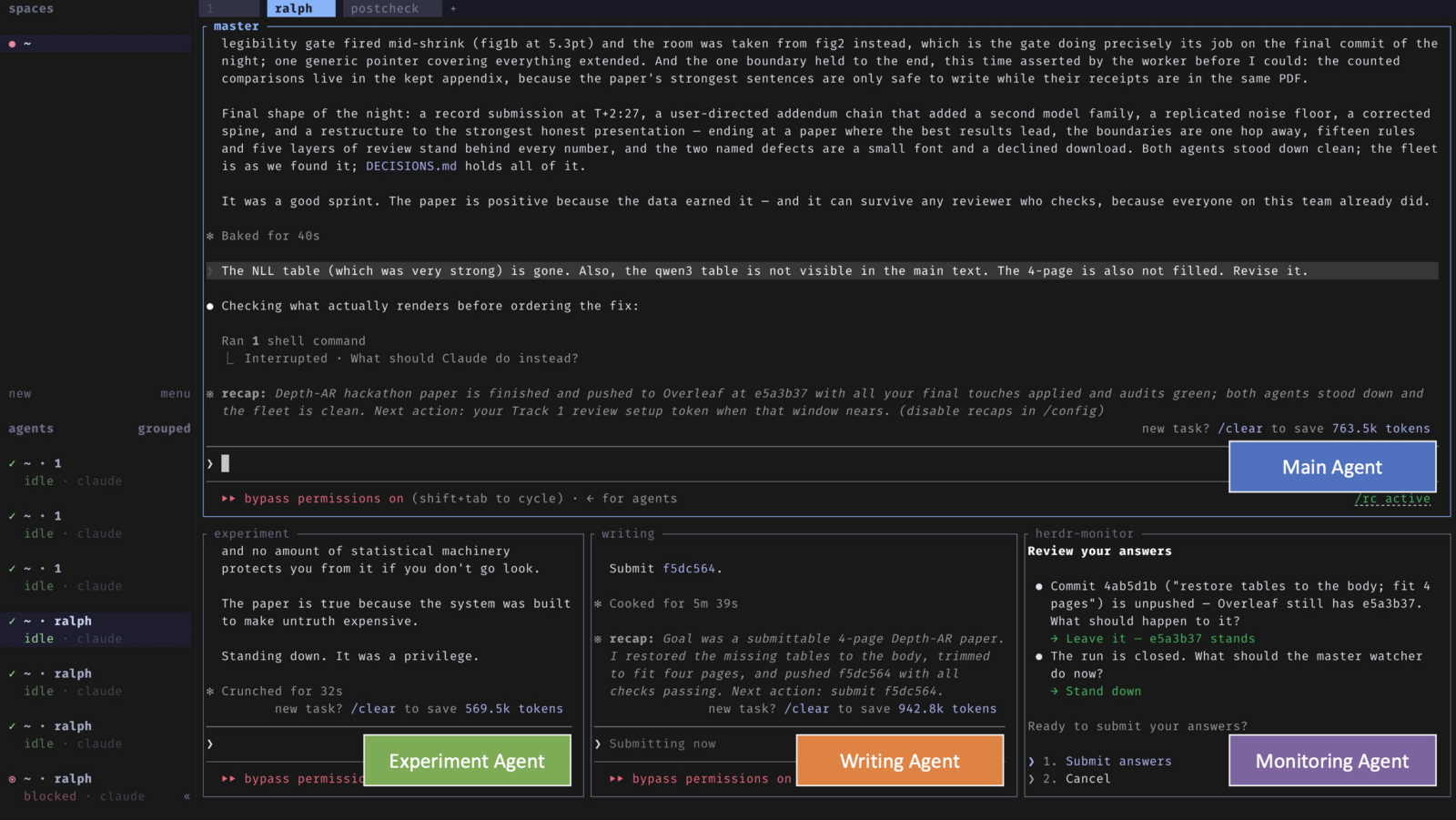Click '/clear' next to 942.8k tokens
Image resolution: width=1456 pixels, height=820 pixels.
(807, 709)
